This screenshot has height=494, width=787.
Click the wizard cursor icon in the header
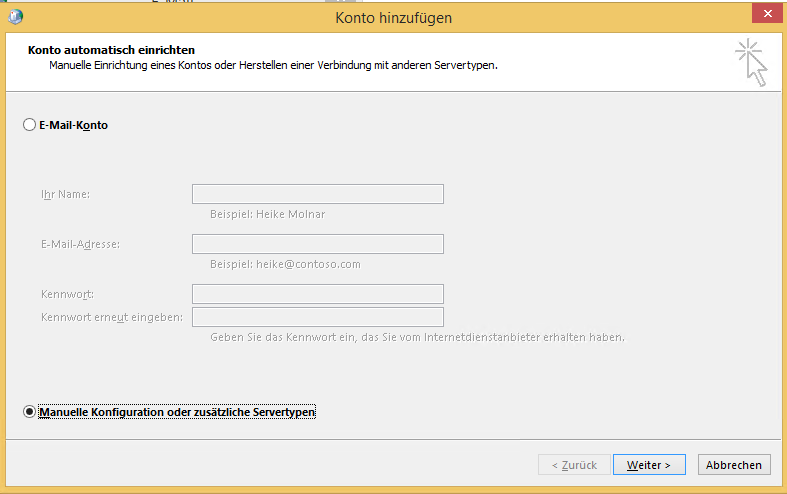[x=752, y=62]
